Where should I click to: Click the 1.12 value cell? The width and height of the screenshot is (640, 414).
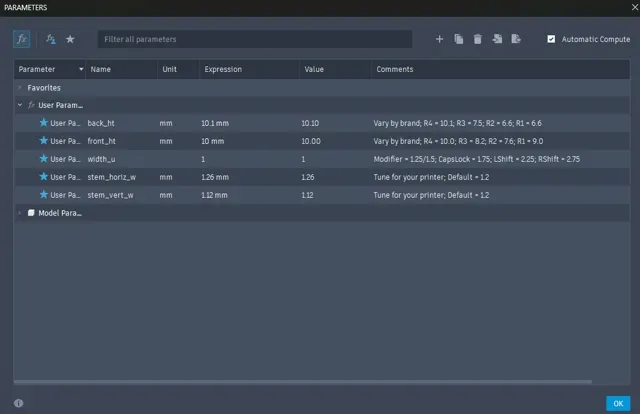point(307,195)
